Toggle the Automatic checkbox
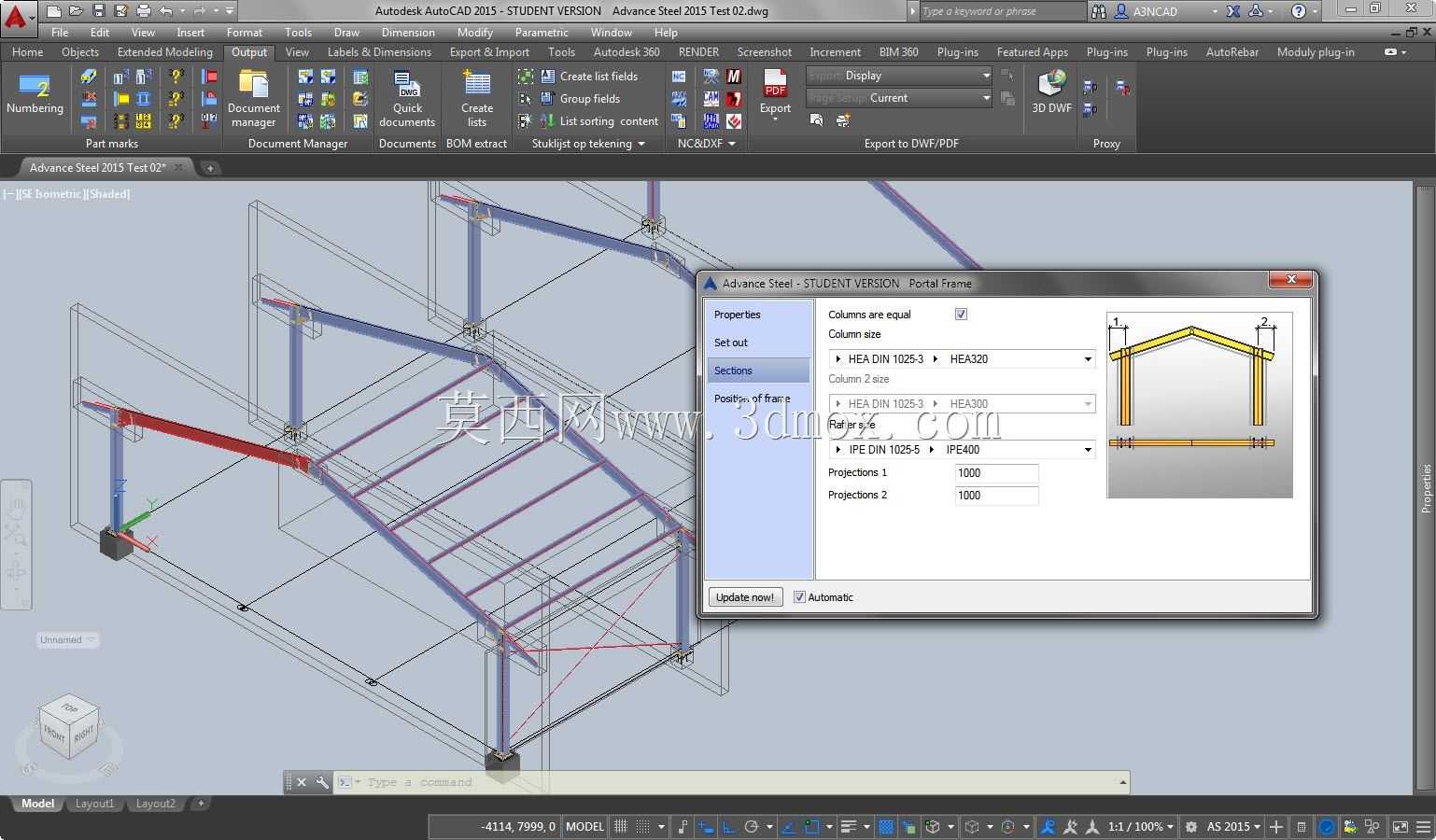Viewport: 1436px width, 840px height. click(799, 597)
